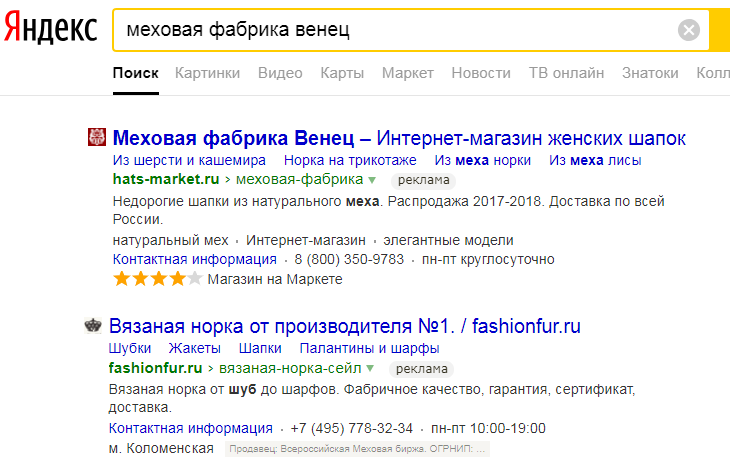Clear the search query with X icon

coord(689,31)
